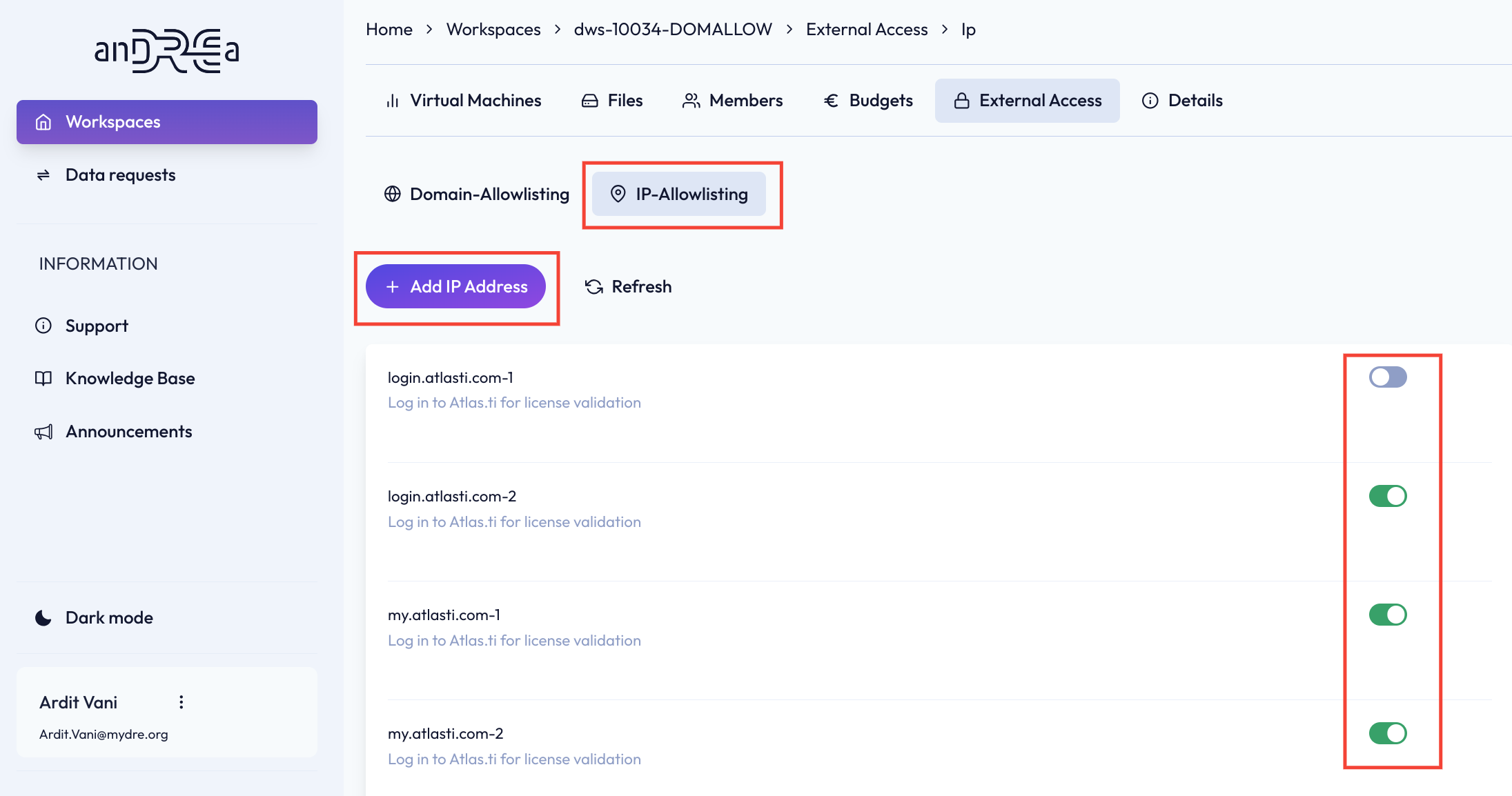Select the Domain-Allowlisting sub-tab
This screenshot has height=796, width=1512.
[476, 195]
